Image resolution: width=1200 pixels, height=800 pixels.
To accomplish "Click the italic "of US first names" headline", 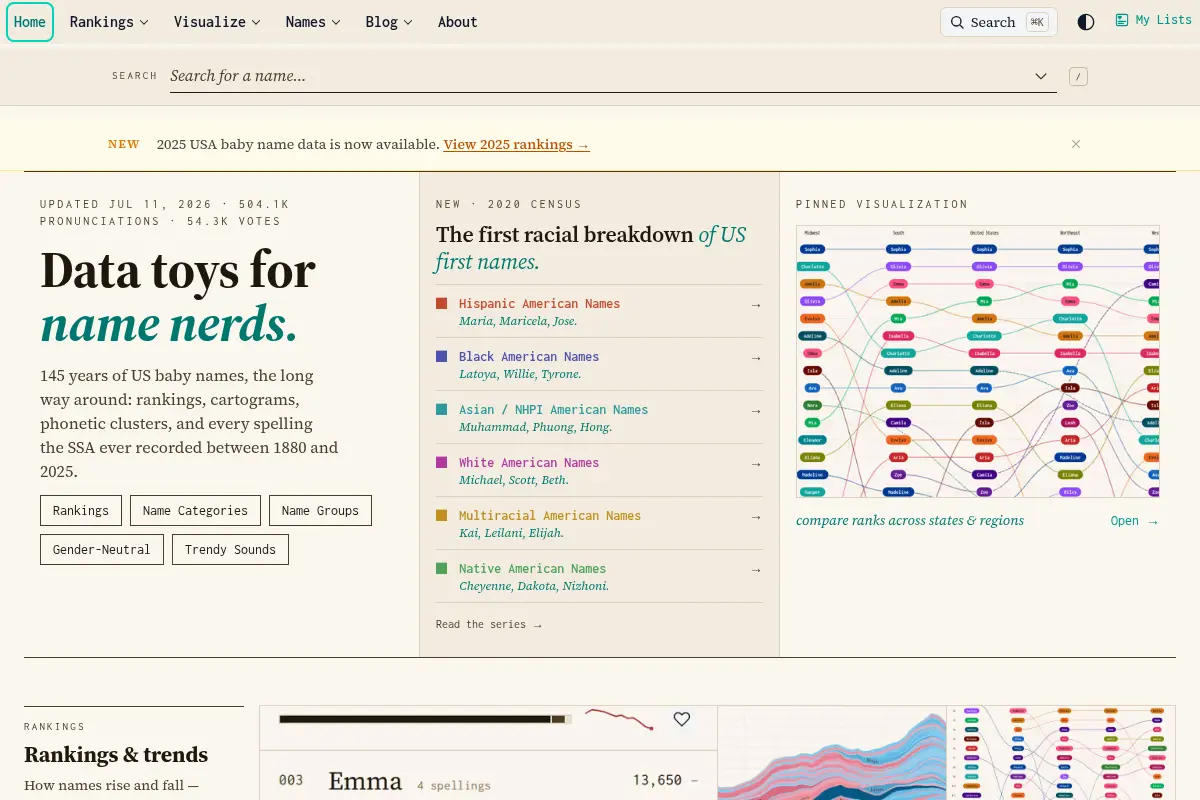I will [590, 248].
